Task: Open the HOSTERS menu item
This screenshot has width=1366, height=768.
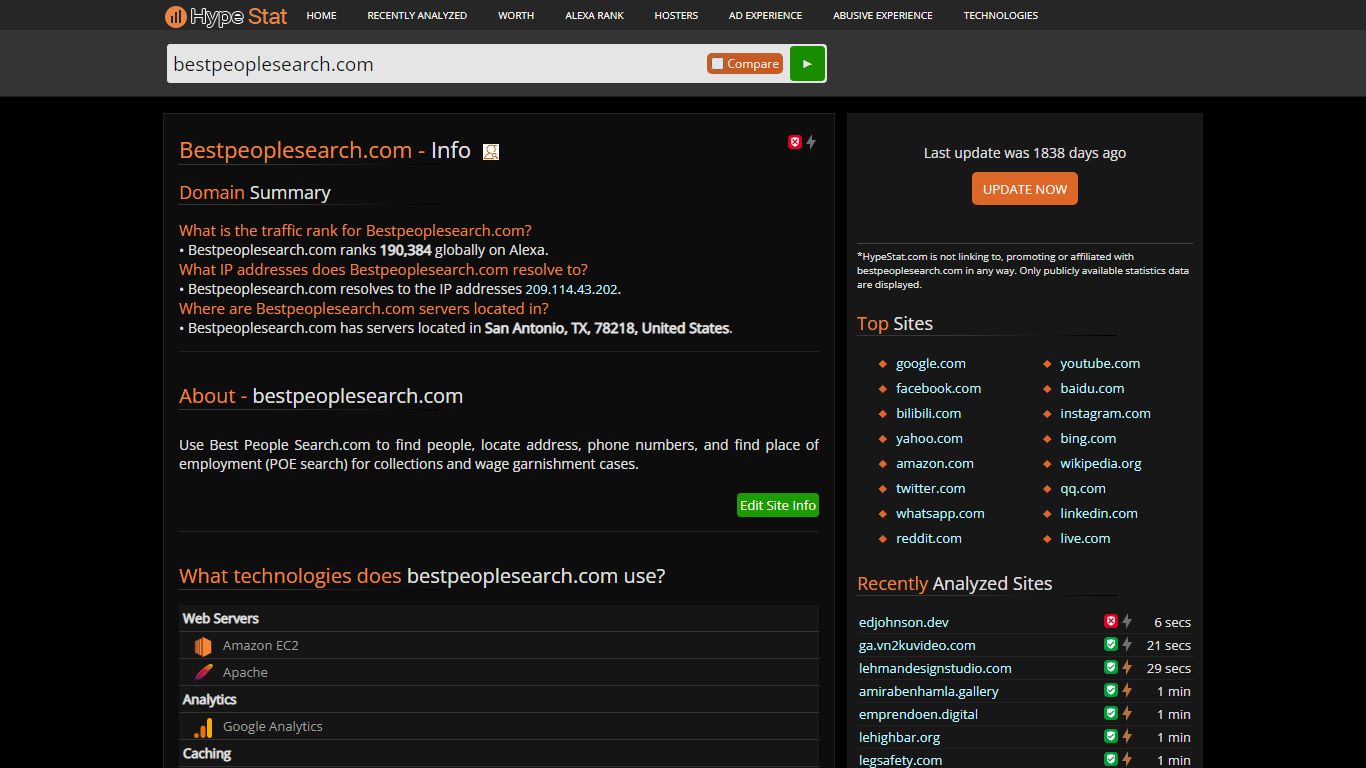Action: (x=676, y=16)
